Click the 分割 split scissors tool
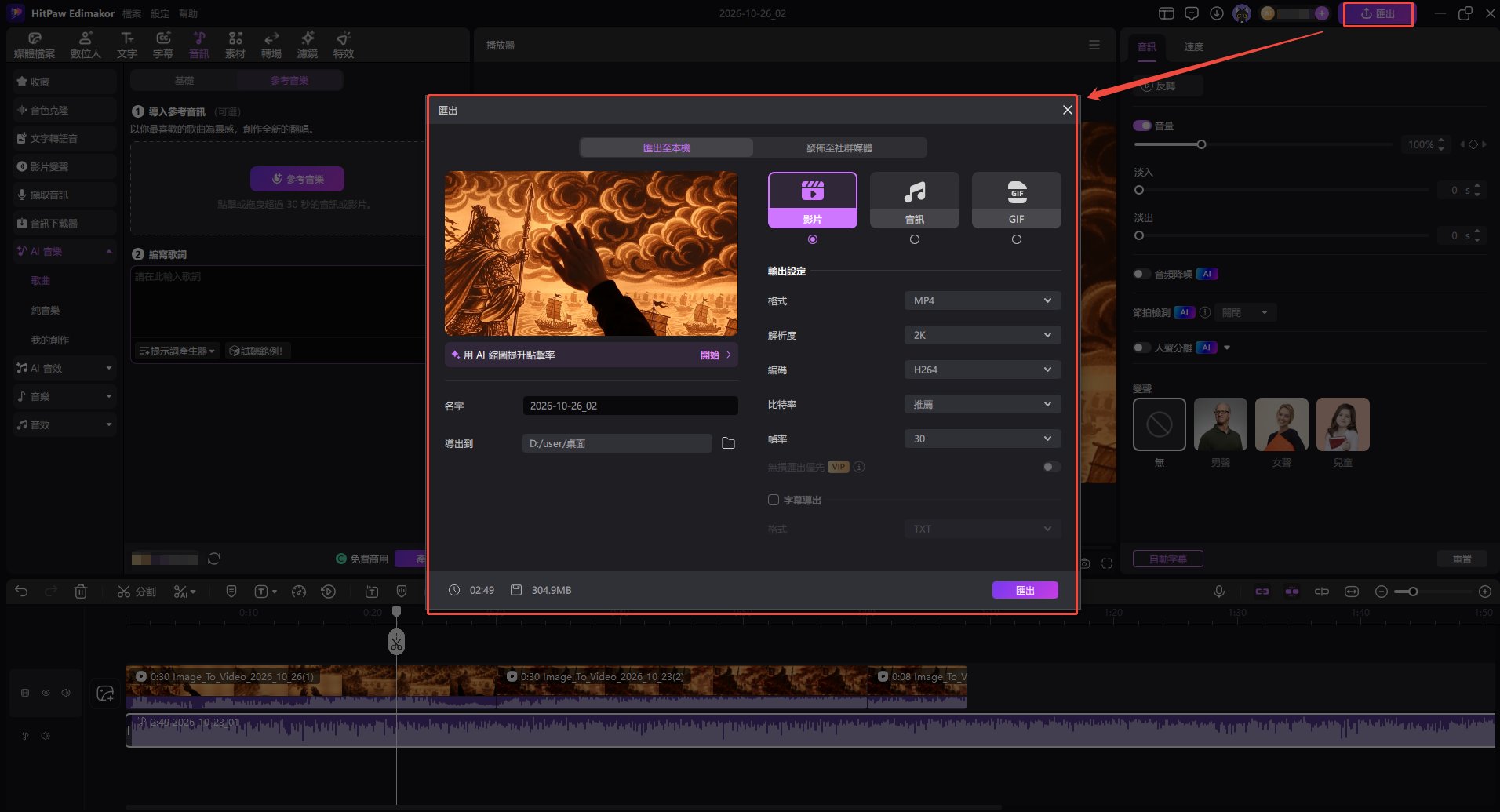This screenshot has height=812, width=1500. pyautogui.click(x=137, y=592)
